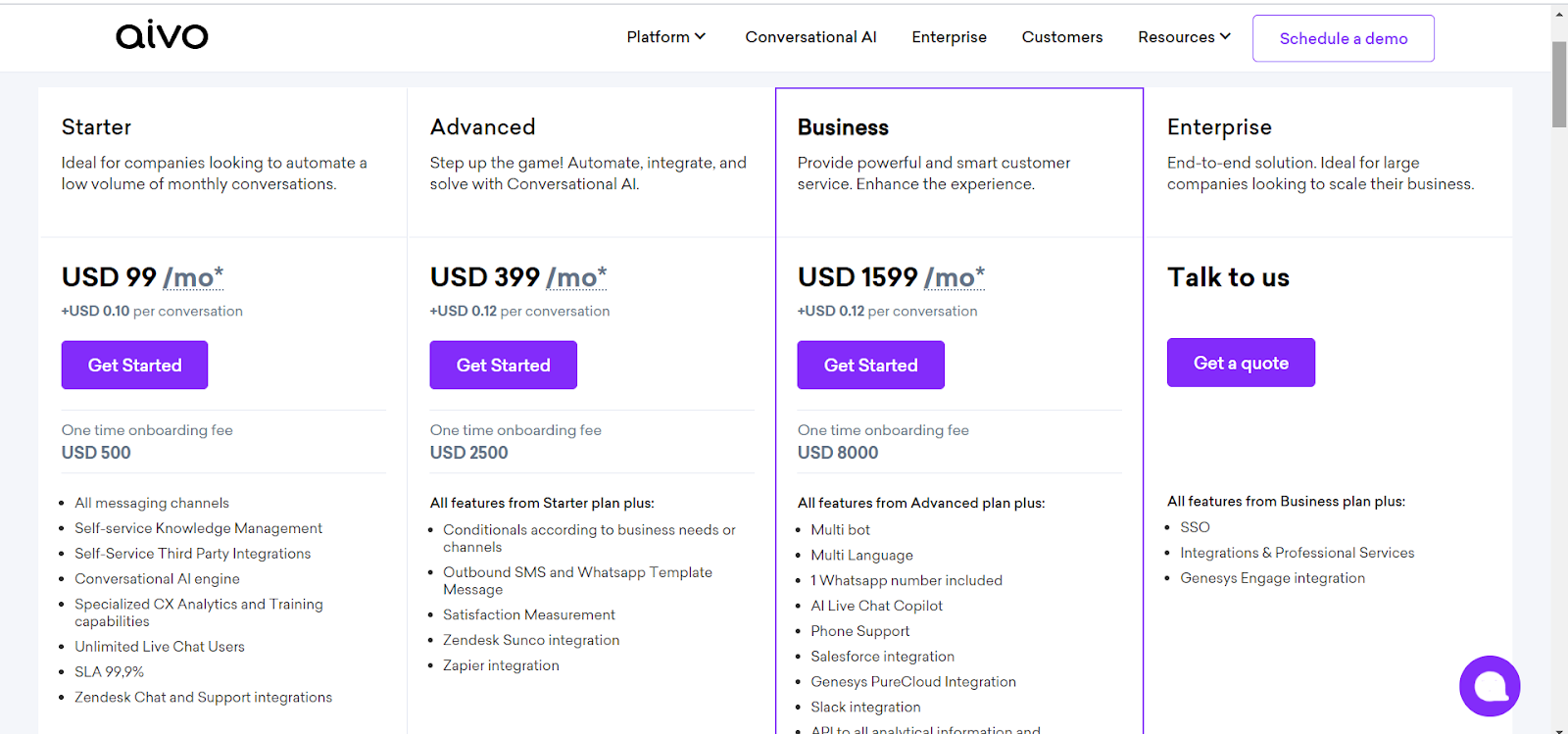Click Get Started under Starter plan
Viewport: 1568px width, 734px height.
click(134, 365)
